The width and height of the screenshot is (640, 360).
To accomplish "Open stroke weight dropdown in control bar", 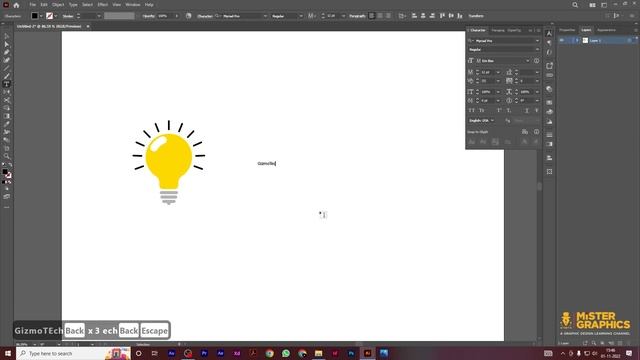I will coord(98,16).
